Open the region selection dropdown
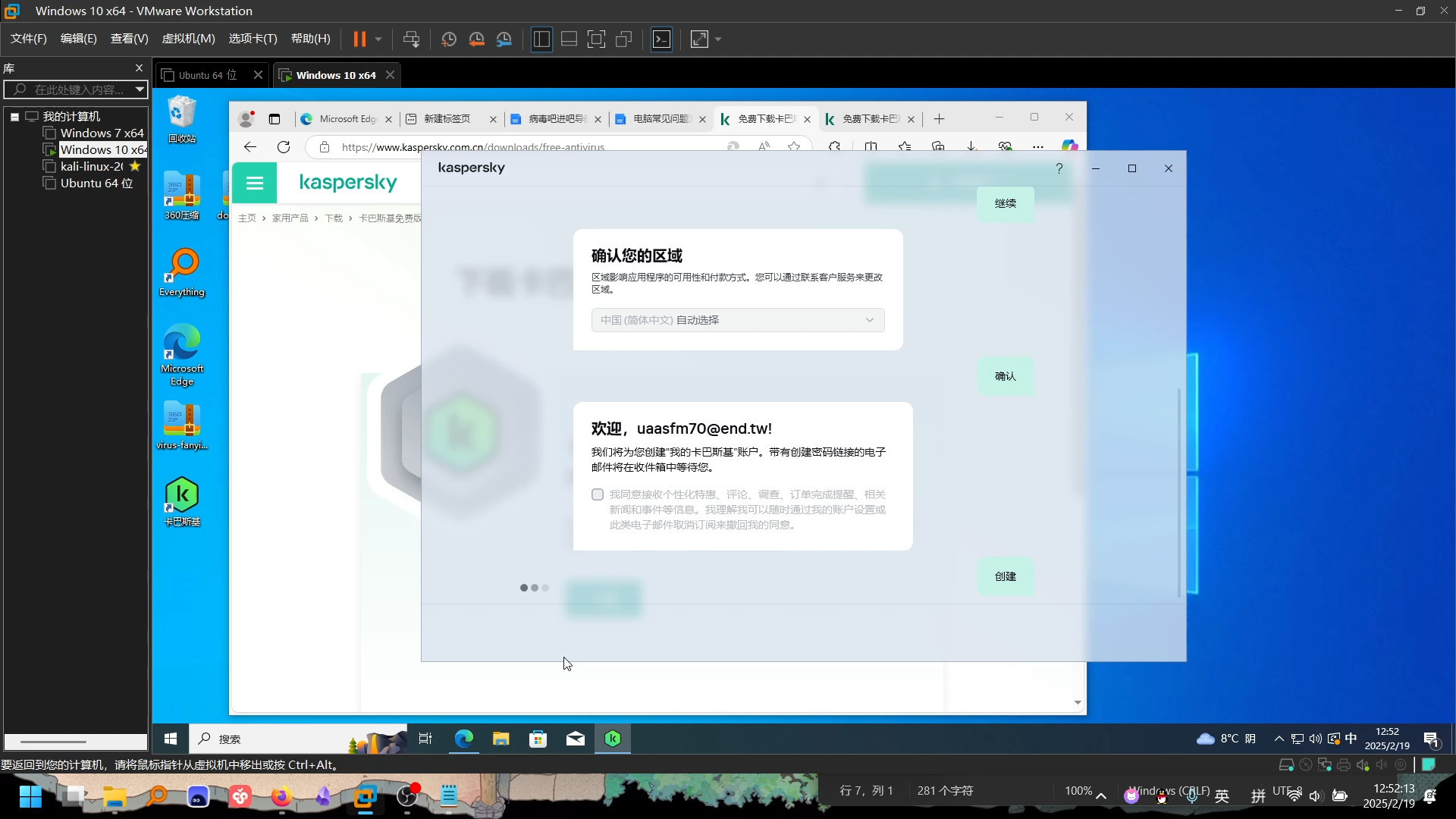Screen dimensions: 1456x819 click(737, 320)
